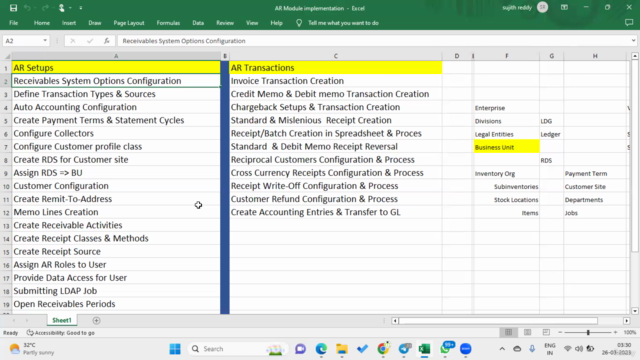
Task: Open Ribbon Display Options icon
Action: click(564, 7)
